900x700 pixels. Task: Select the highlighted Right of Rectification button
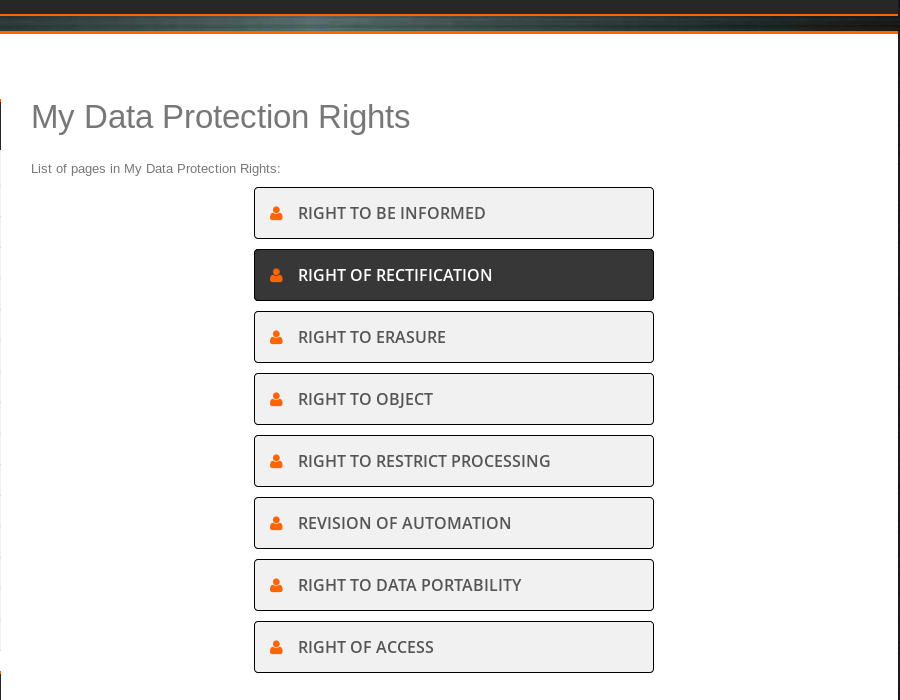tap(453, 275)
